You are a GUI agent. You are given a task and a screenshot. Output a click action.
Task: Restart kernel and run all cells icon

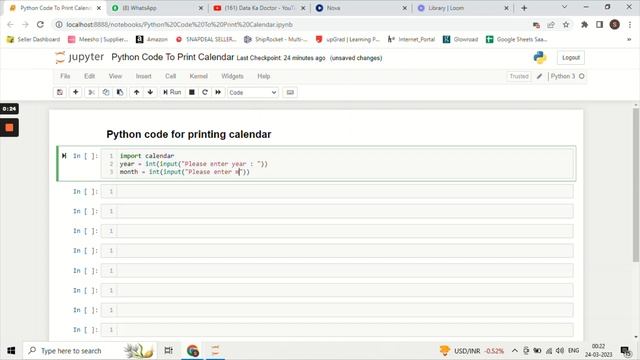coord(218,92)
